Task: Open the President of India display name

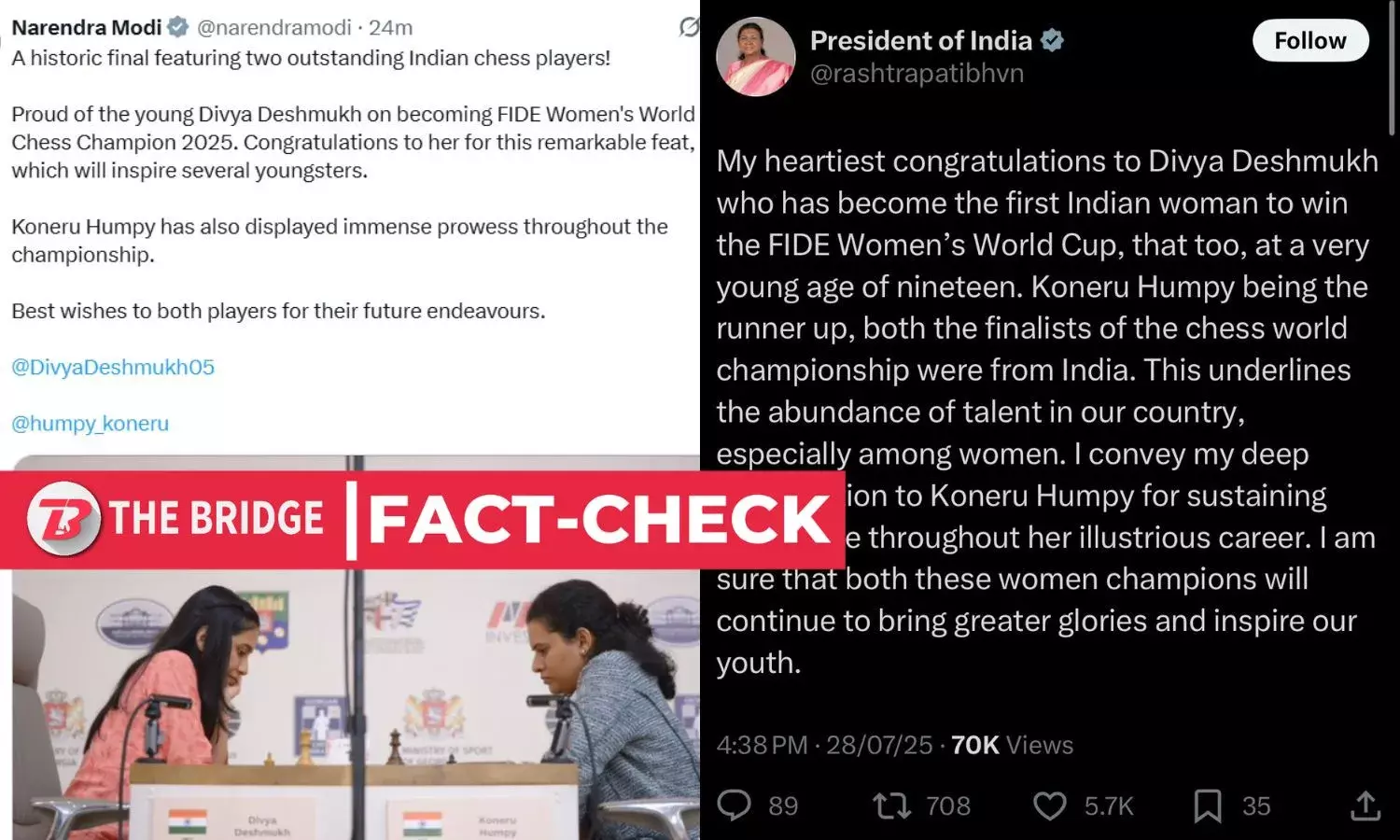Action: point(920,41)
